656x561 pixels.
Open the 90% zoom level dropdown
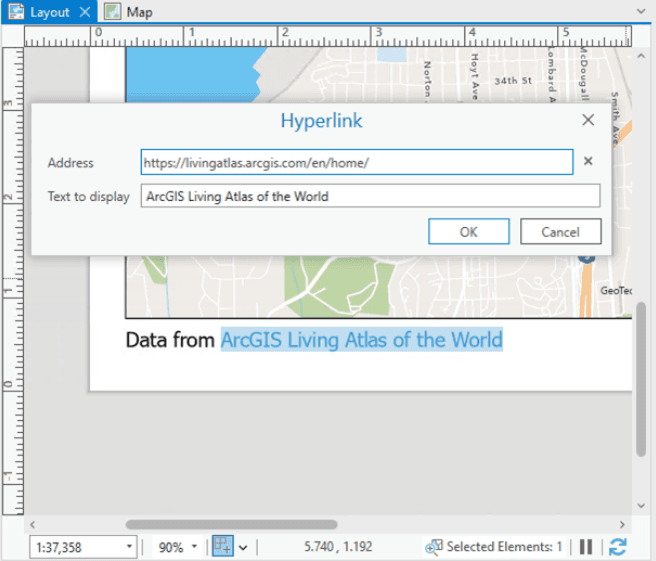tap(194, 547)
